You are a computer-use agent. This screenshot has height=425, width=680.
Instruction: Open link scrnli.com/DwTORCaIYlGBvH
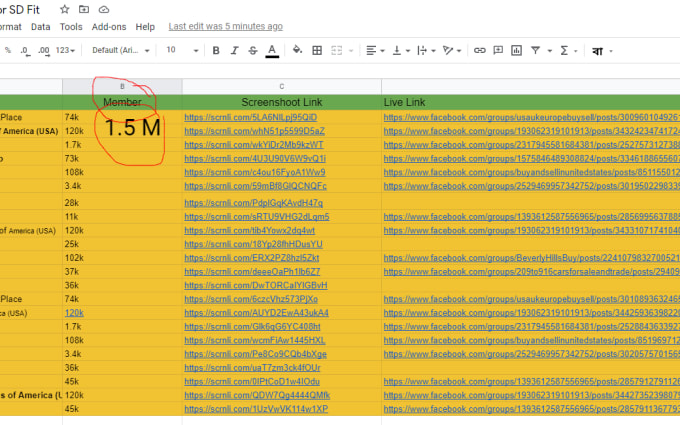[x=256, y=285]
